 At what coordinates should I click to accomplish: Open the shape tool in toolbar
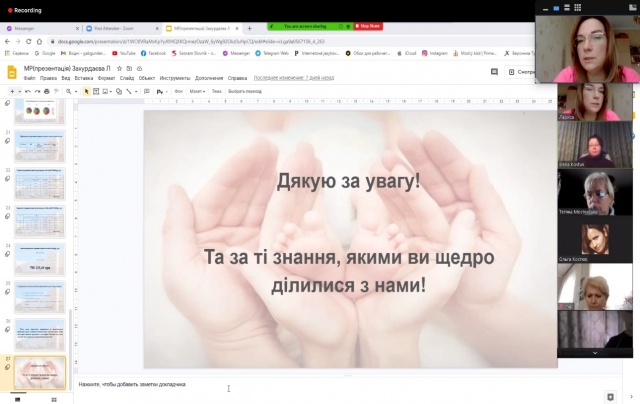click(x=119, y=91)
